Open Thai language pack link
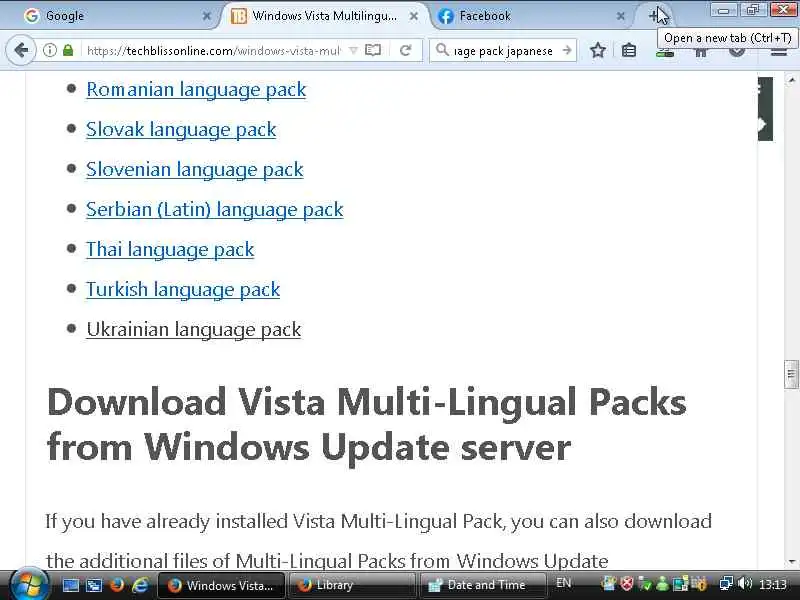The image size is (800, 600). click(170, 249)
